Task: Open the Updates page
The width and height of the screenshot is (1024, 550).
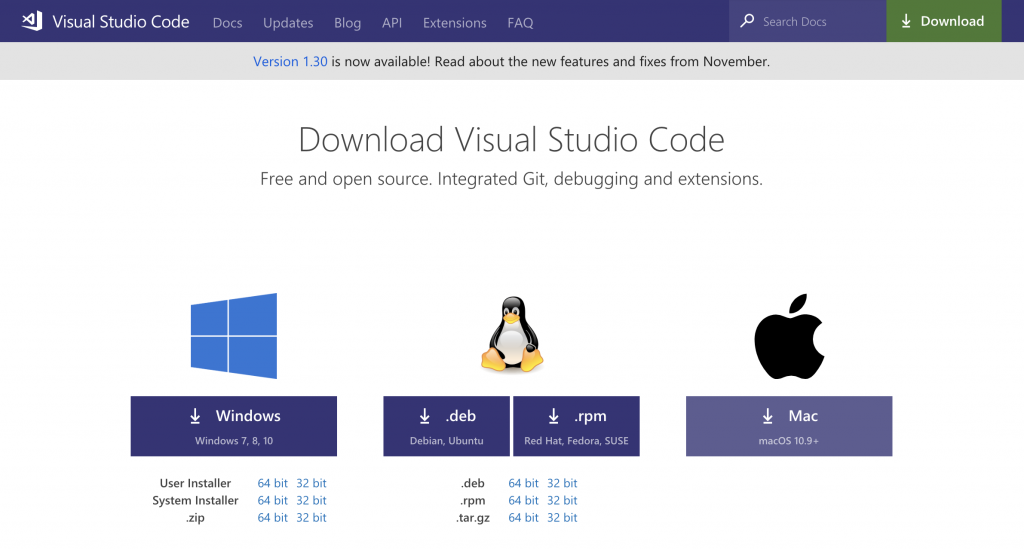Action: [x=288, y=22]
